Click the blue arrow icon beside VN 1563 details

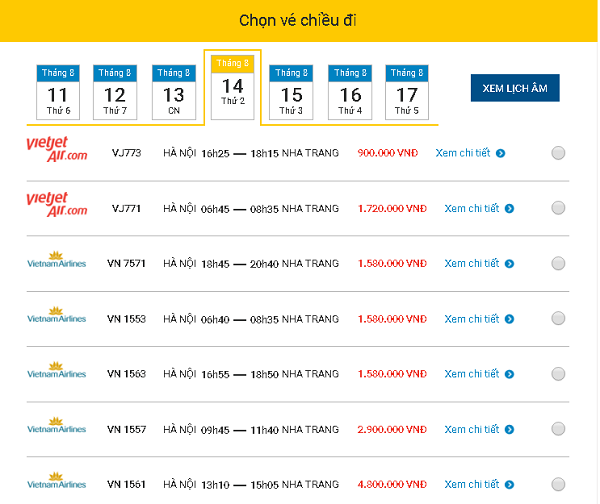click(509, 374)
